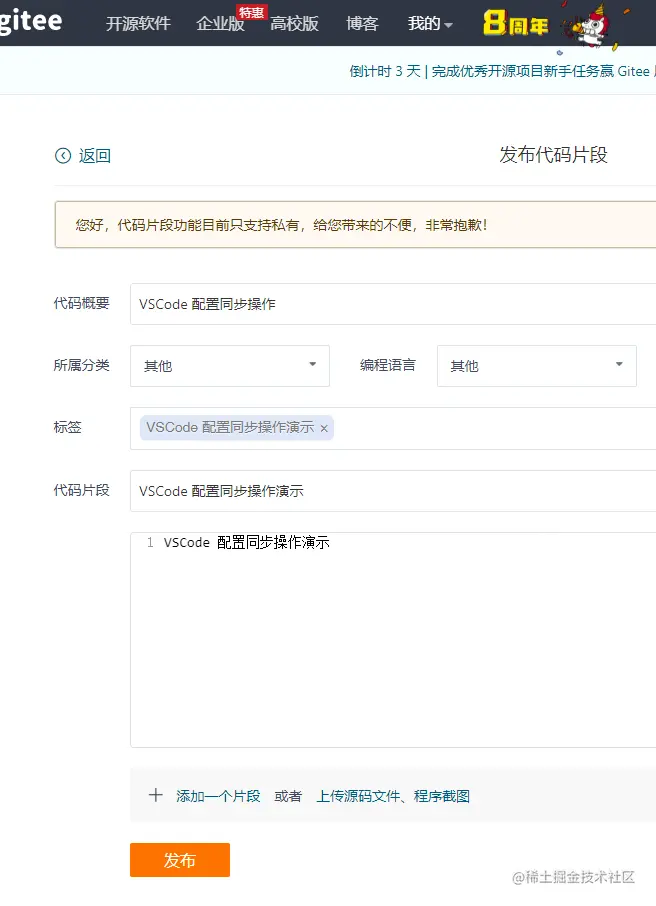Screen dimensions: 656x906
Task: Open the 所属分类 dropdown
Action: 230,366
